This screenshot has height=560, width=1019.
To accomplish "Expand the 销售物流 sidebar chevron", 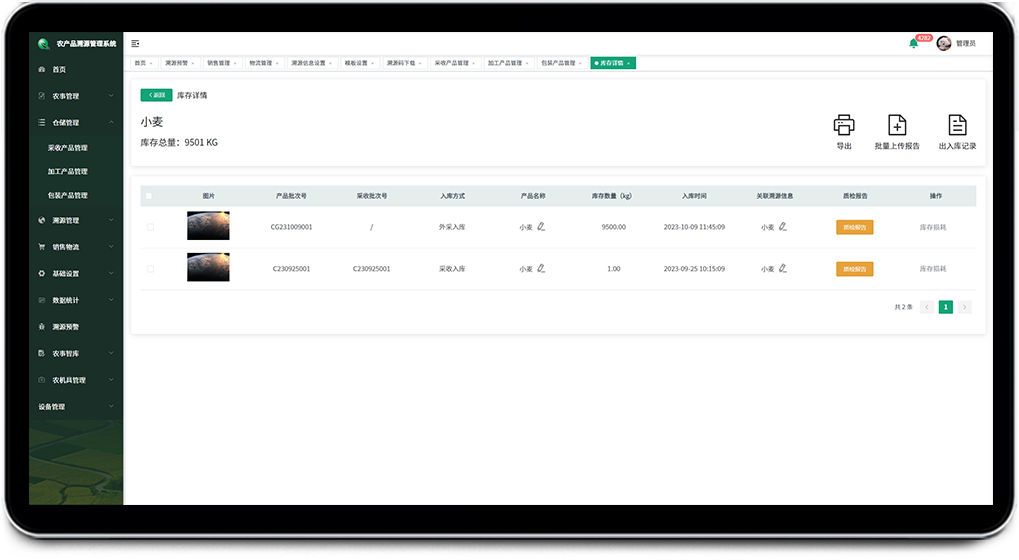I will pos(111,247).
